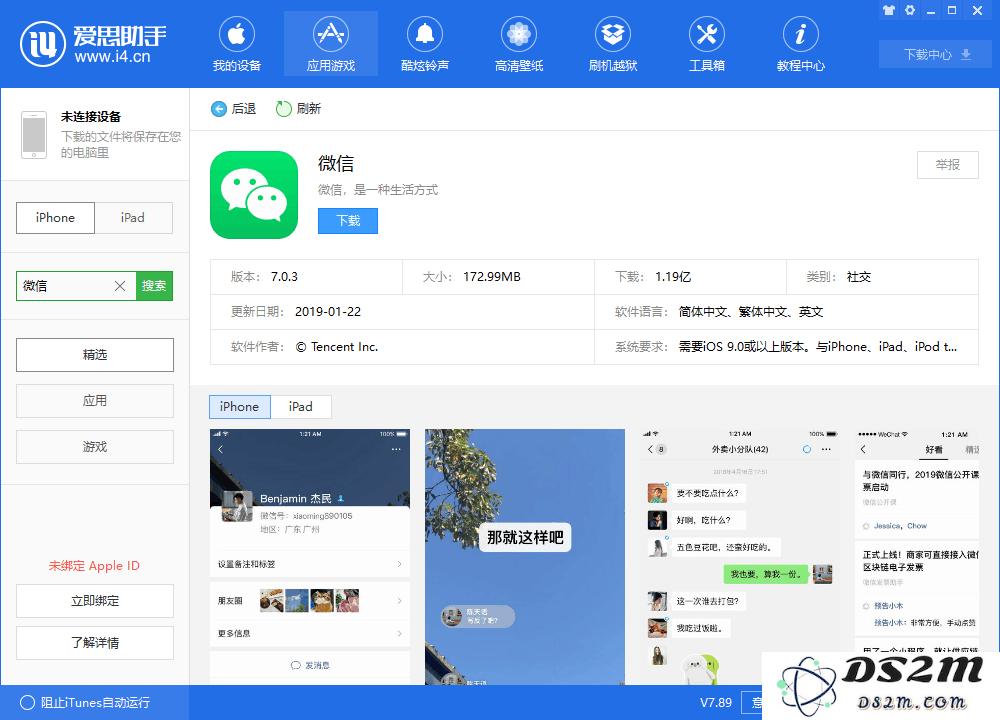Click the i4 爱思助手 logo
The height and width of the screenshot is (720, 1000).
click(x=93, y=44)
